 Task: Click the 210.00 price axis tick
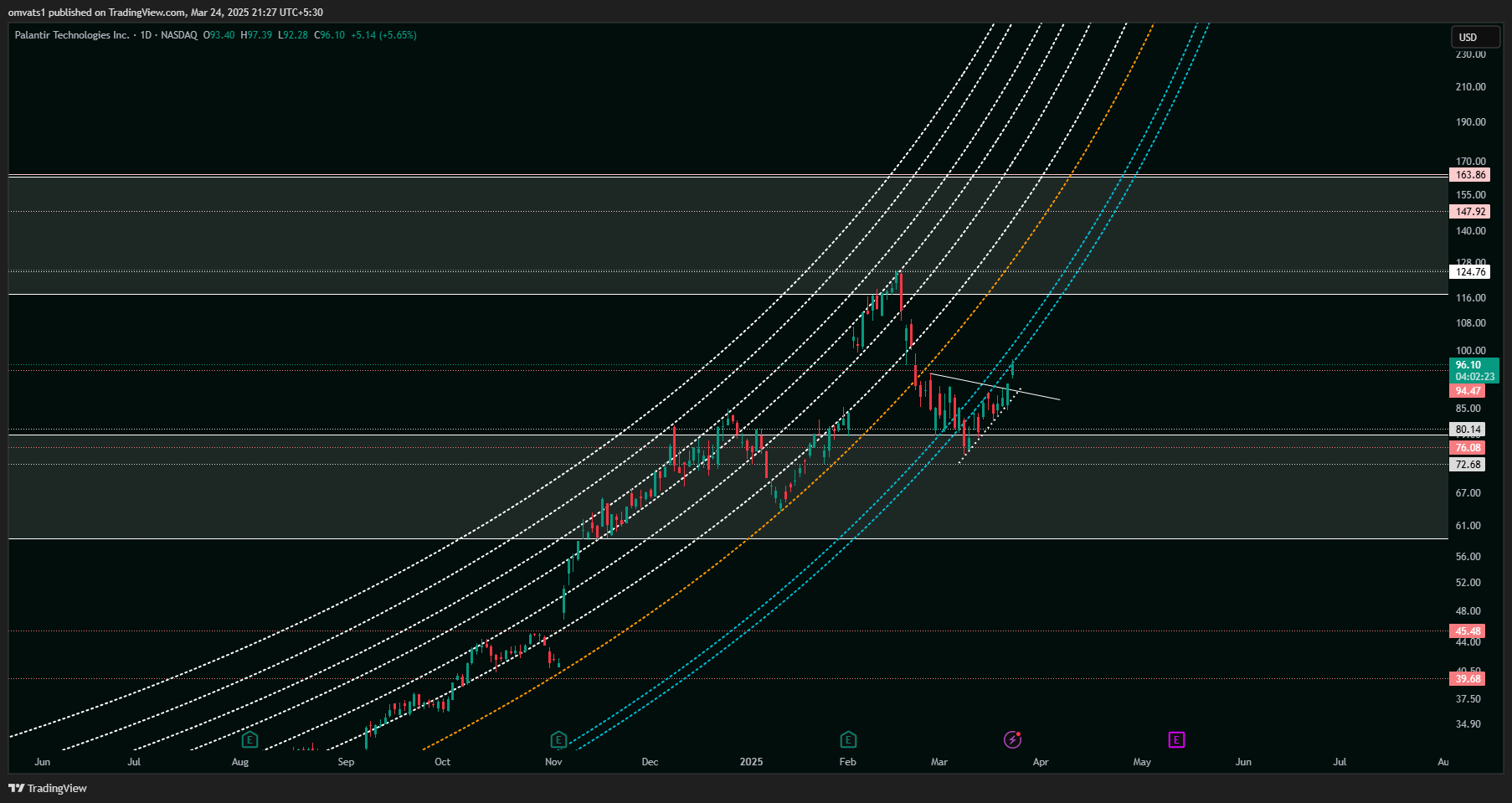coord(1471,87)
